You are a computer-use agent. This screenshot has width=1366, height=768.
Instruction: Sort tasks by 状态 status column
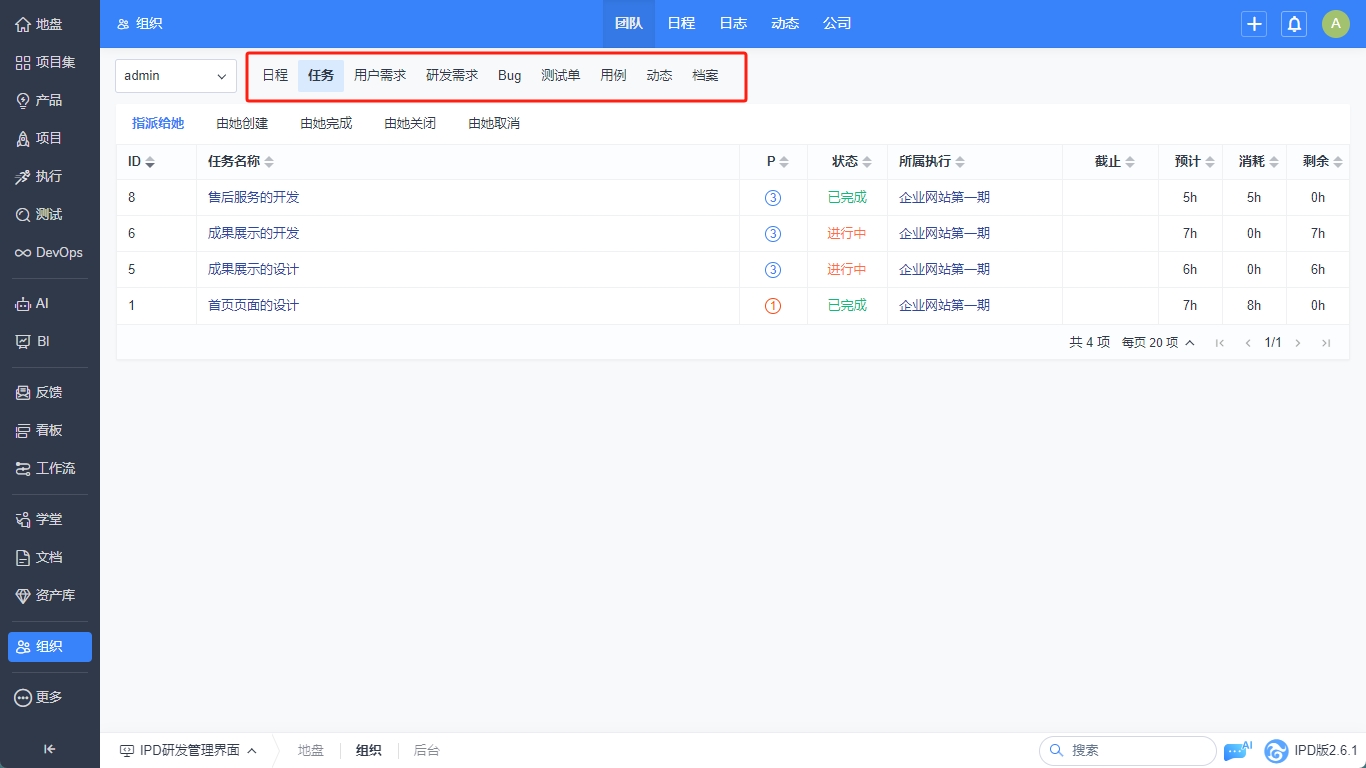[x=851, y=162]
